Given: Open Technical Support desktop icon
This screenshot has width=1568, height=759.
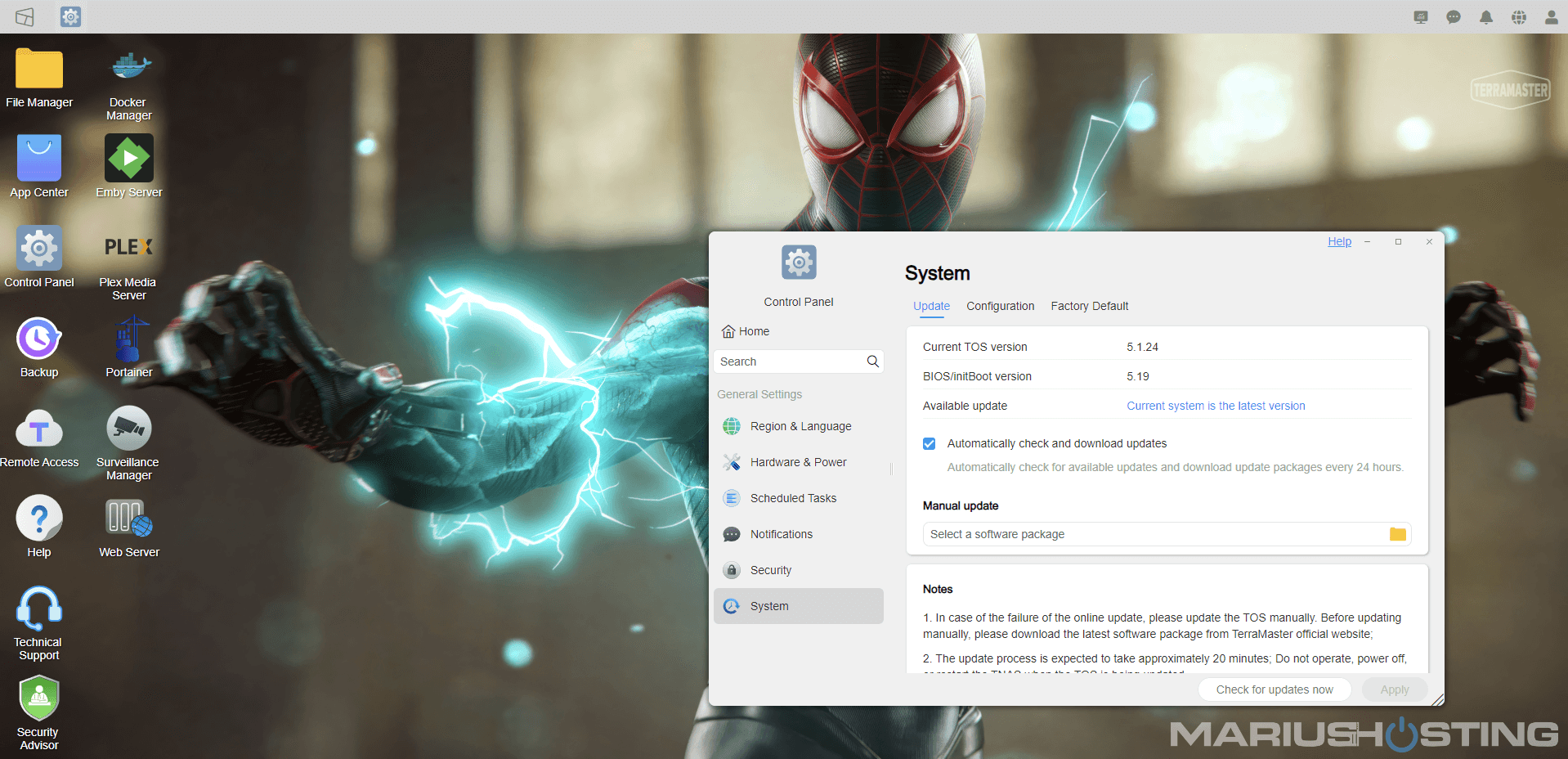Looking at the screenshot, I should click(x=39, y=624).
